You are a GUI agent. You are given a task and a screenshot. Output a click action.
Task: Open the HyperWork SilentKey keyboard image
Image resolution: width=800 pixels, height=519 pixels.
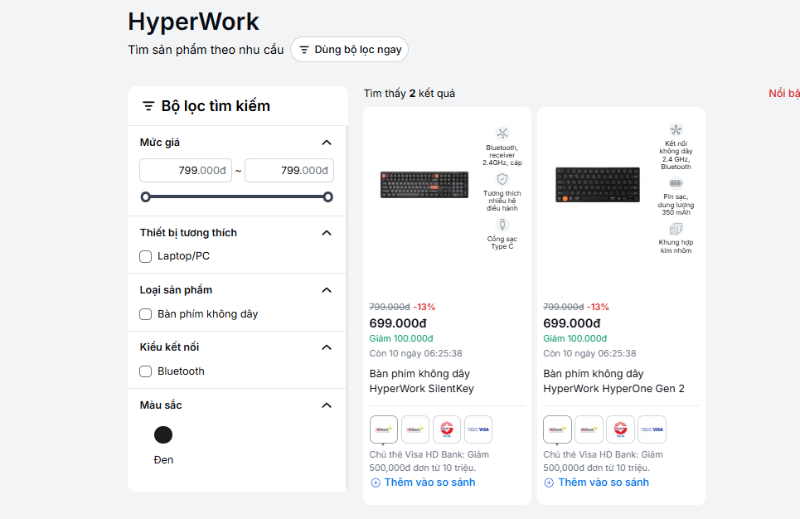tap(424, 184)
